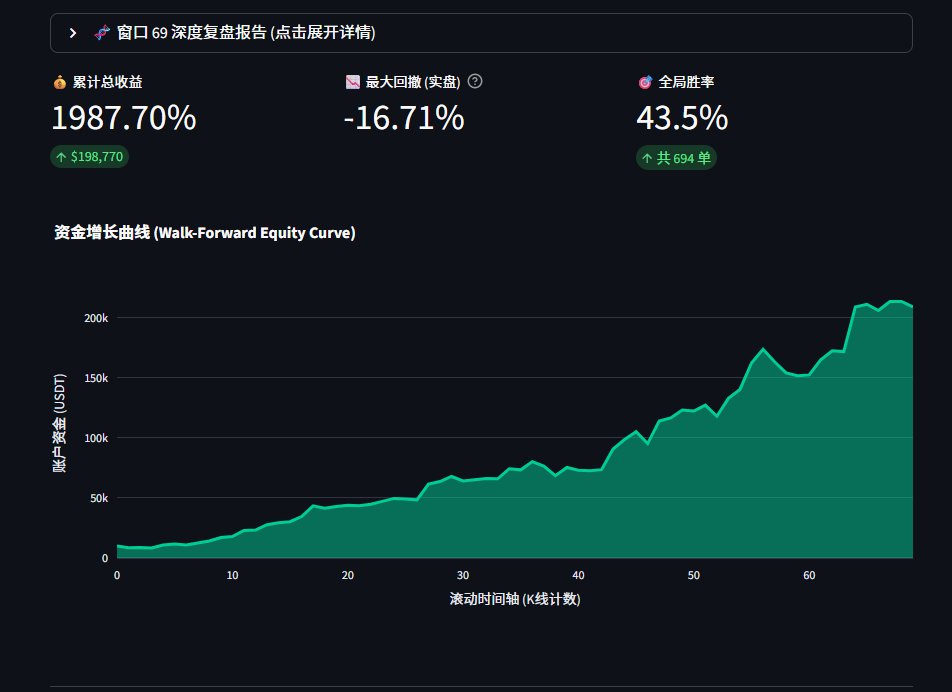Click the 资金增长曲线 chart title
Image resolution: width=952 pixels, height=692 pixels.
click(204, 233)
